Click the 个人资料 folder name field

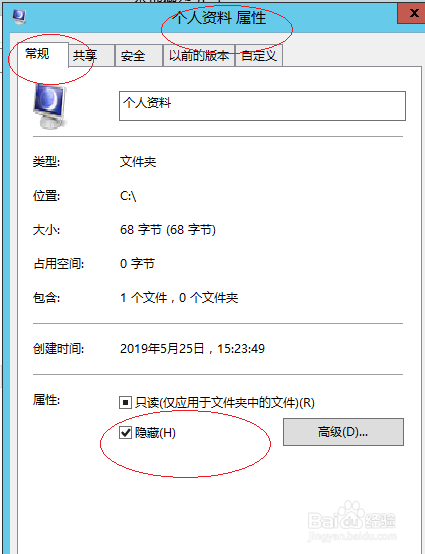(262, 106)
